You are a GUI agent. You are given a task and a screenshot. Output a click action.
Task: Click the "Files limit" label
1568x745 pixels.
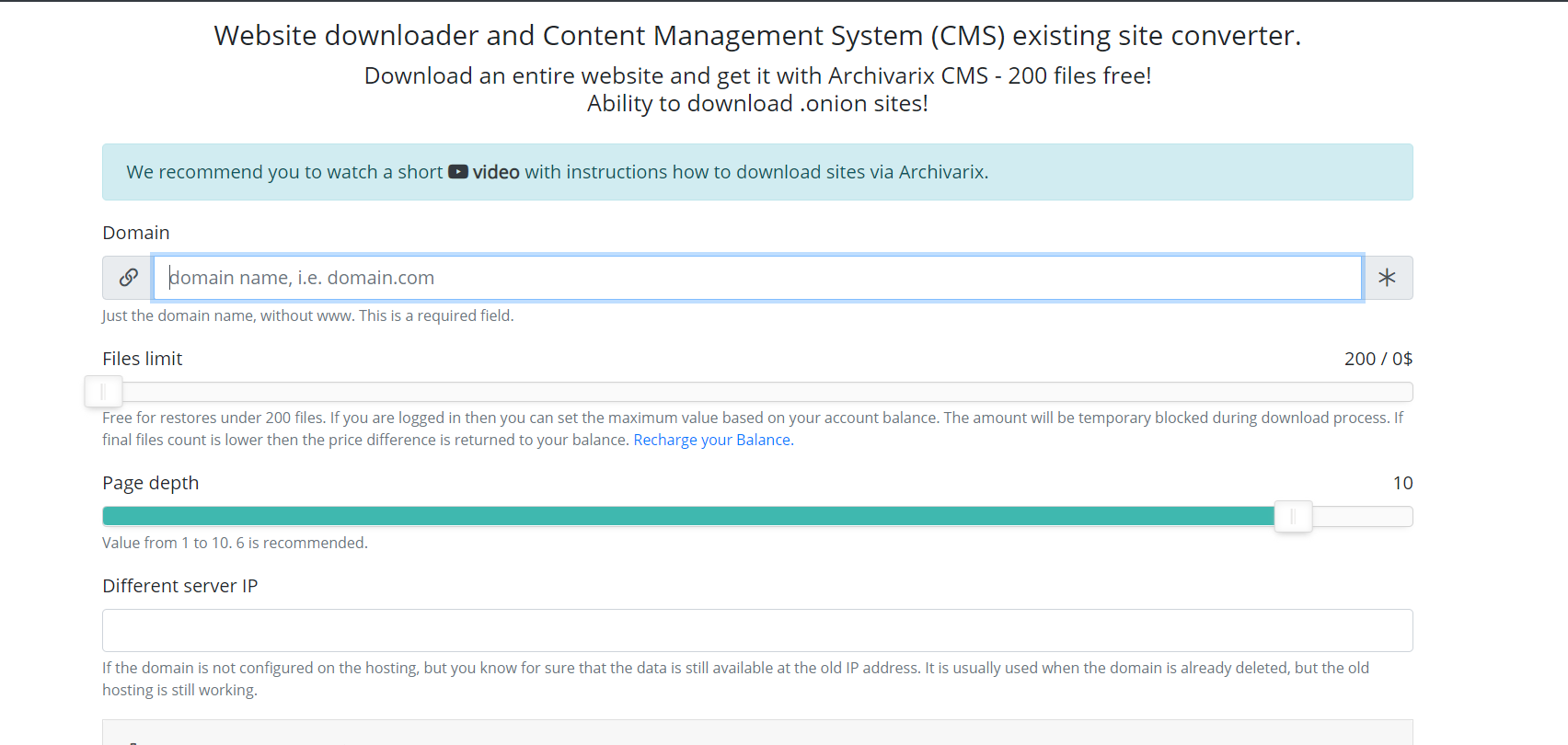coord(143,359)
